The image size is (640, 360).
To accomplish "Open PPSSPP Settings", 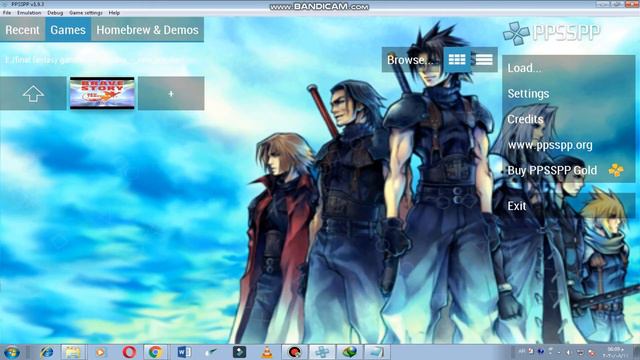I will [569, 93].
